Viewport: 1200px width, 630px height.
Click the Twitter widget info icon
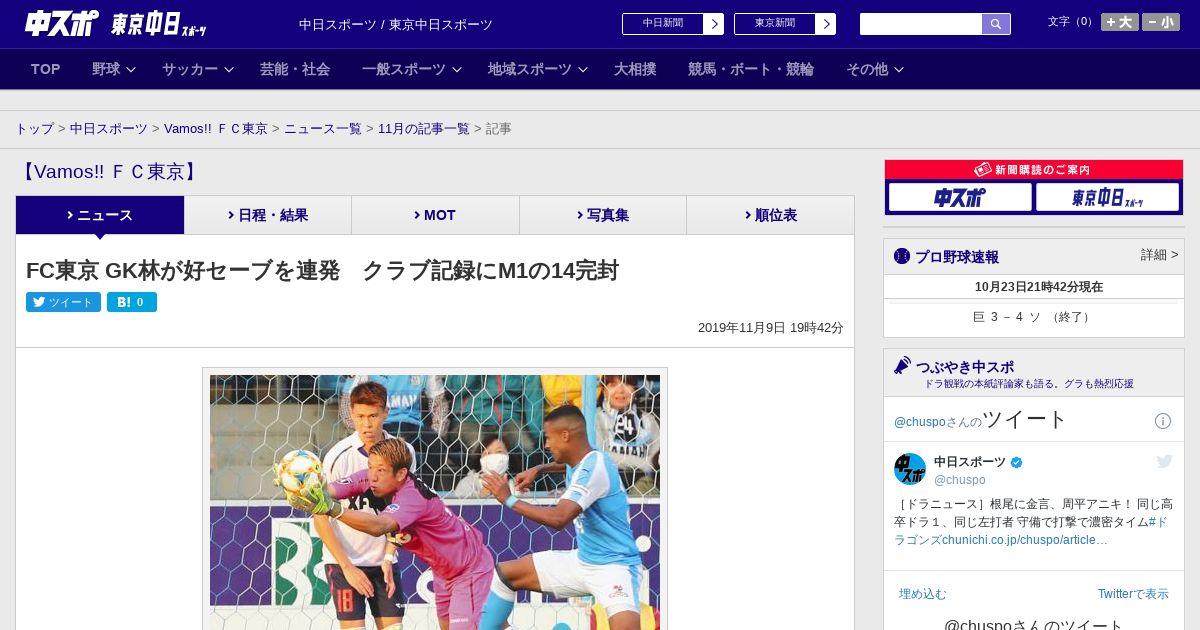click(x=1163, y=421)
